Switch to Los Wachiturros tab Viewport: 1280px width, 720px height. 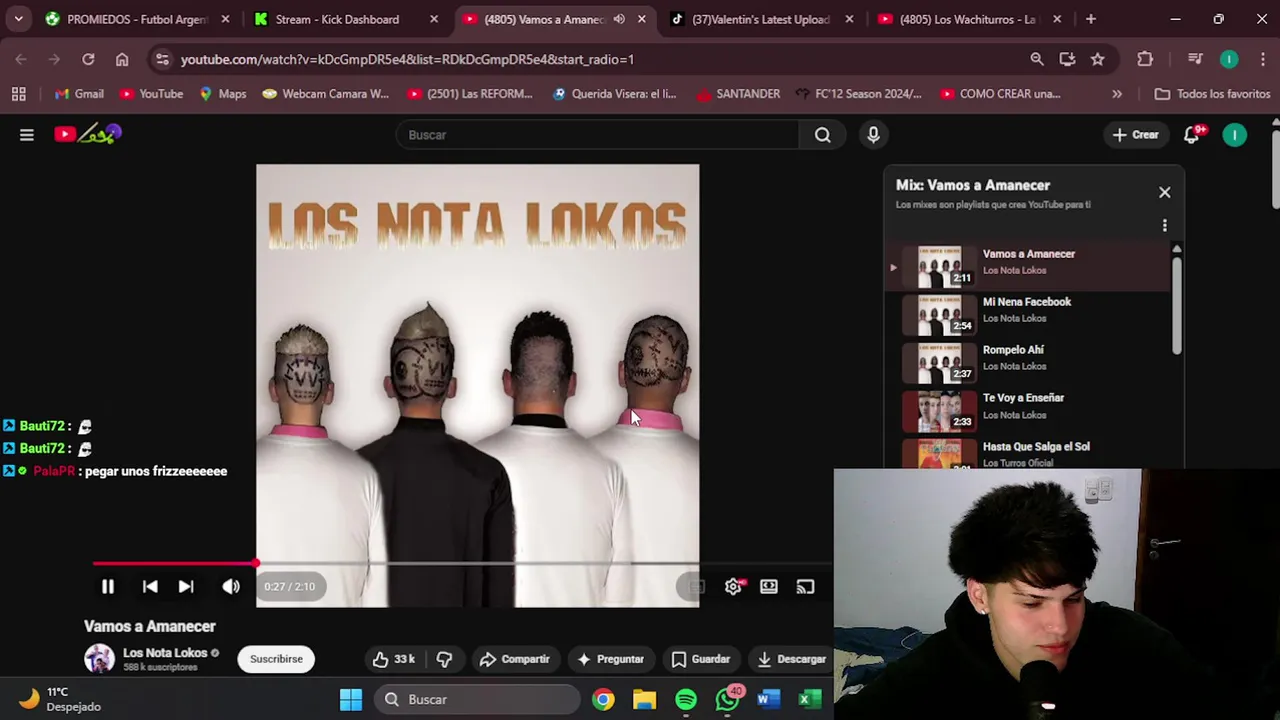click(967, 19)
